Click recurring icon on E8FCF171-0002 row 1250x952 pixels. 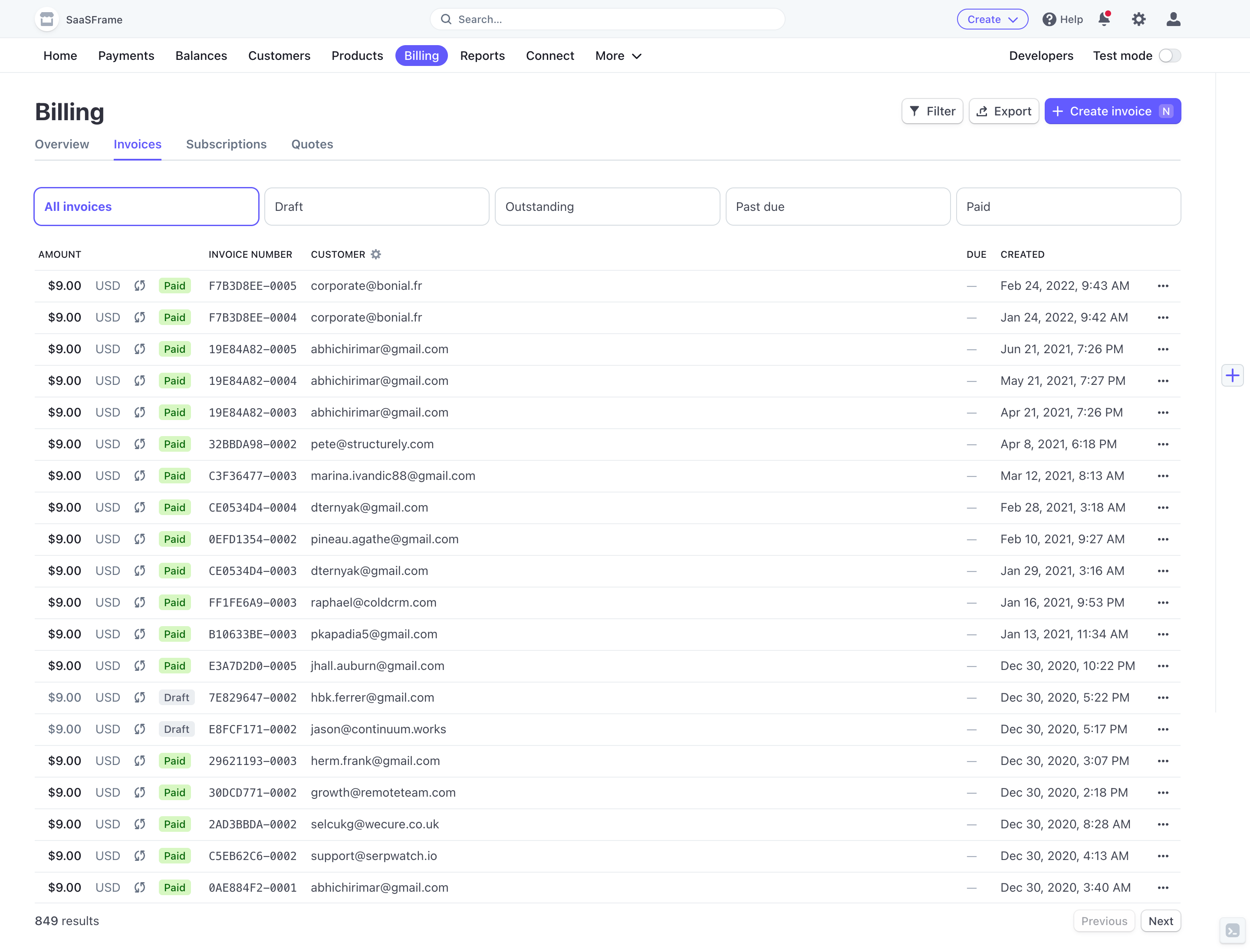pyautogui.click(x=139, y=729)
